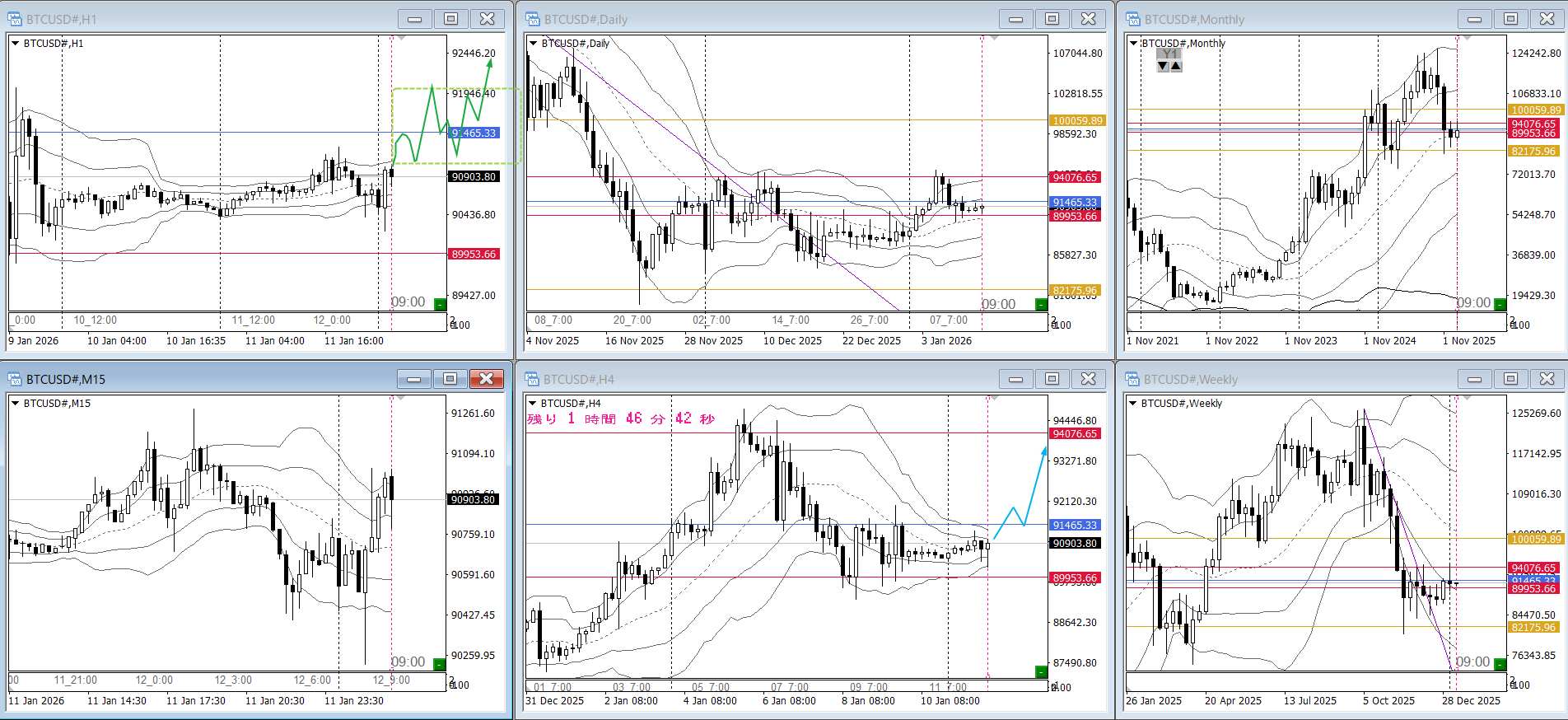Click the BTCUSD#,Daily window title icon
Viewport: 1568px width, 720px height.
[533, 19]
